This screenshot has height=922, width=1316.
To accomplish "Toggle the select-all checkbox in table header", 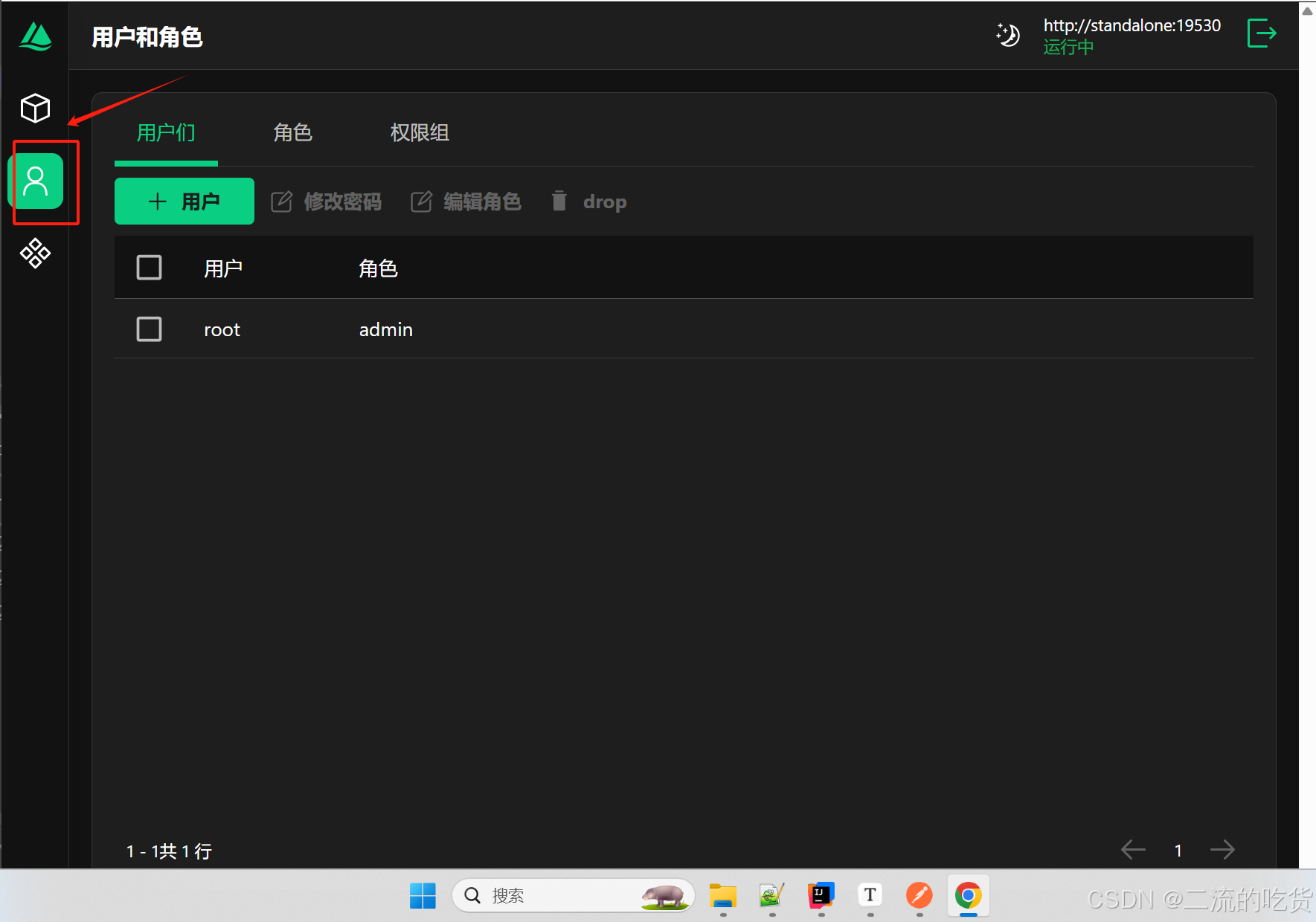I will point(149,267).
